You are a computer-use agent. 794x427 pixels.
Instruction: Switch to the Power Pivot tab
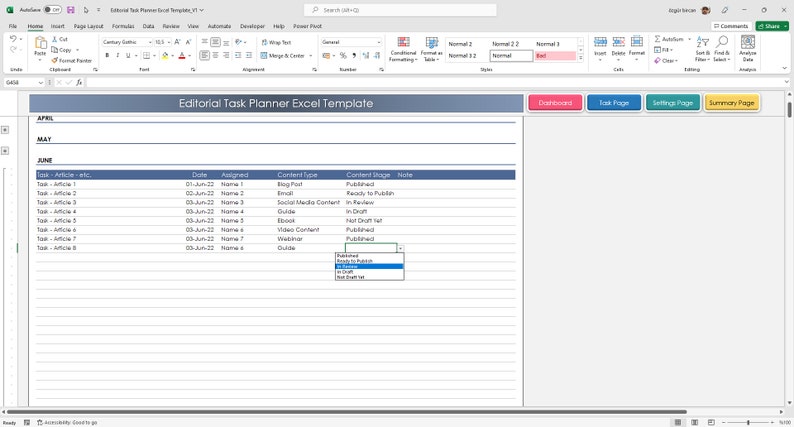307,26
